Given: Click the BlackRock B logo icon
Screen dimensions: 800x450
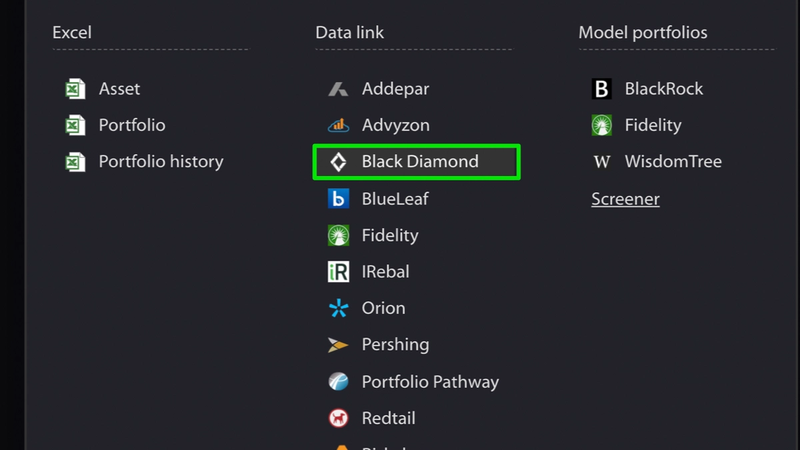Looking at the screenshot, I should (x=602, y=89).
